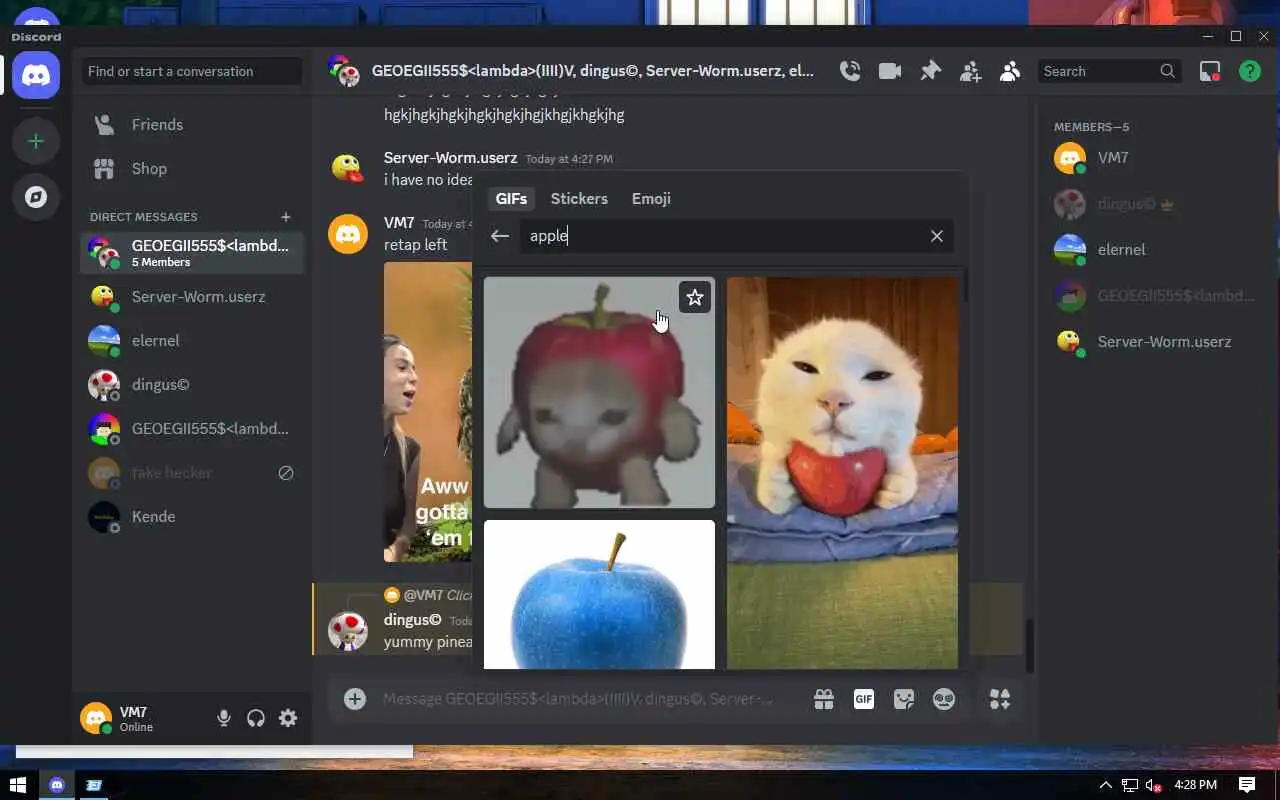This screenshot has height=800, width=1280.
Task: Open Discord help icon
Action: click(x=1250, y=71)
